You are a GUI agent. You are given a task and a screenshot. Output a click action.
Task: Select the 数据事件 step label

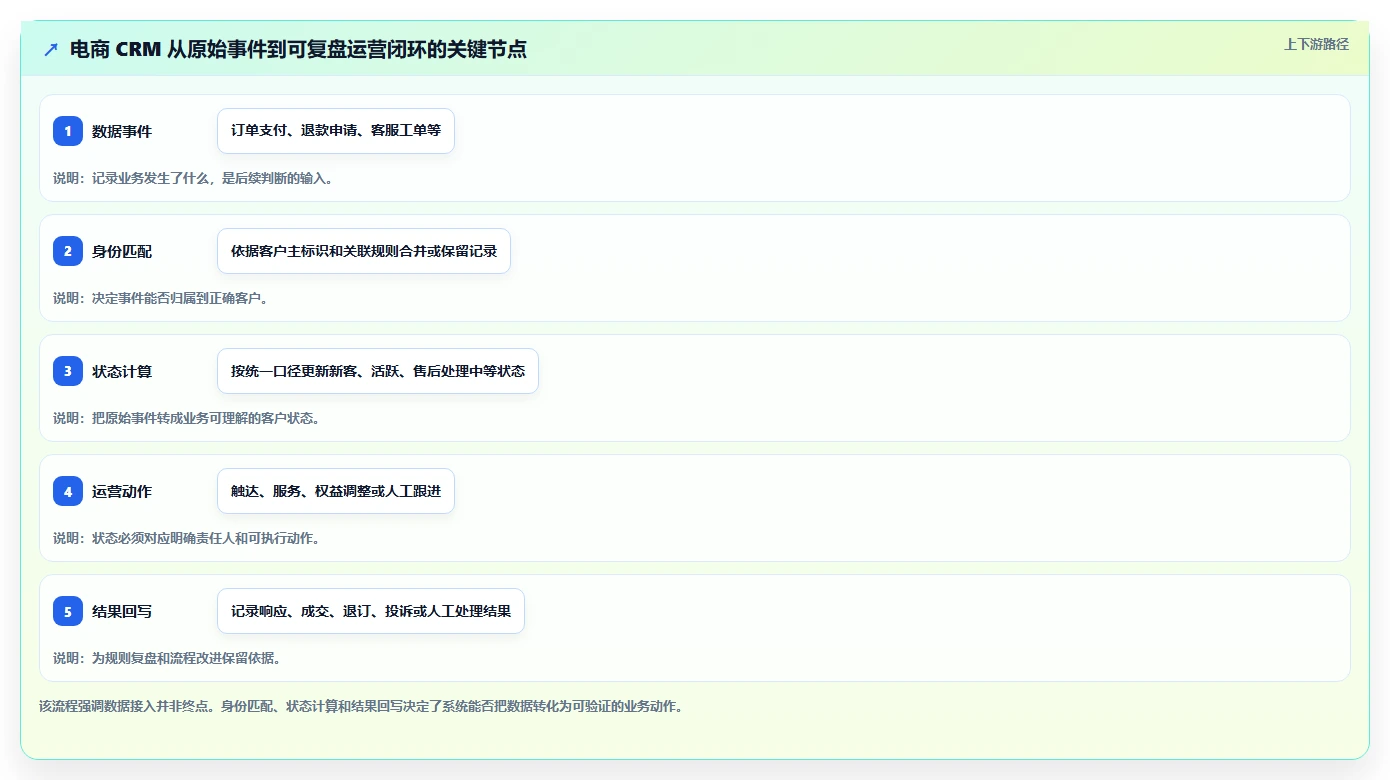click(122, 131)
